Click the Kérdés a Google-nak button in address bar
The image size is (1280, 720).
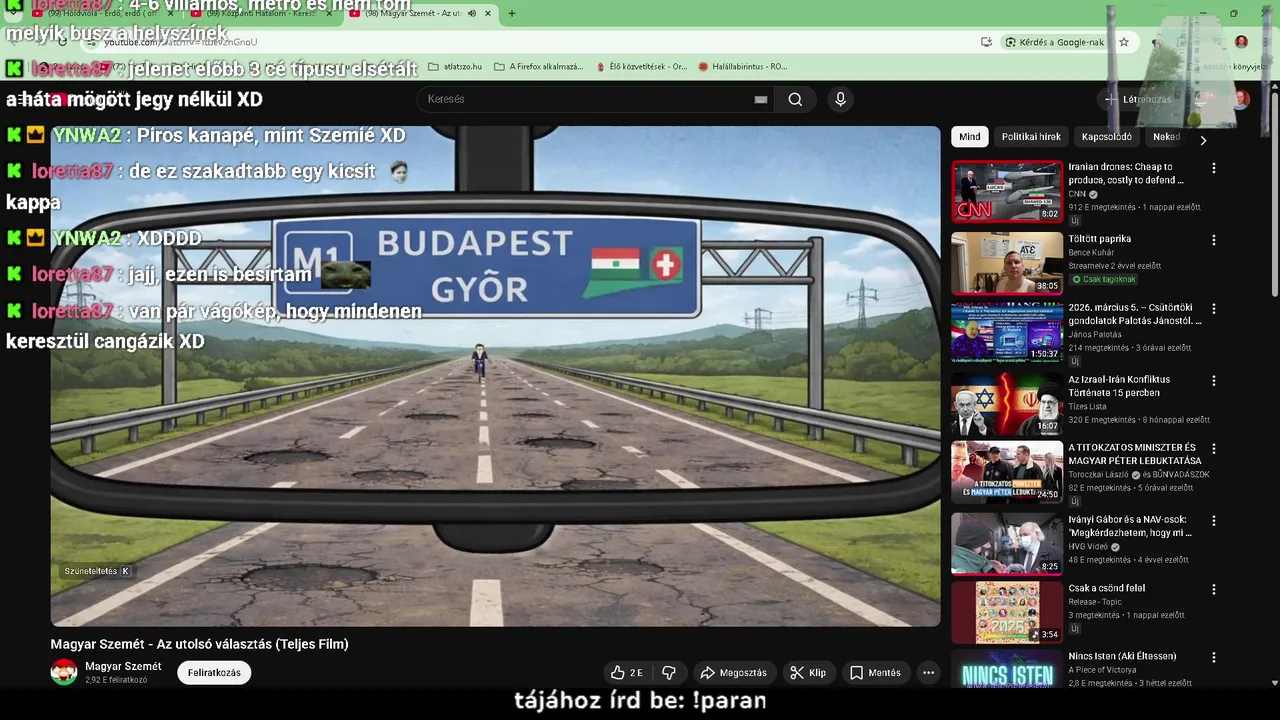(x=1054, y=42)
